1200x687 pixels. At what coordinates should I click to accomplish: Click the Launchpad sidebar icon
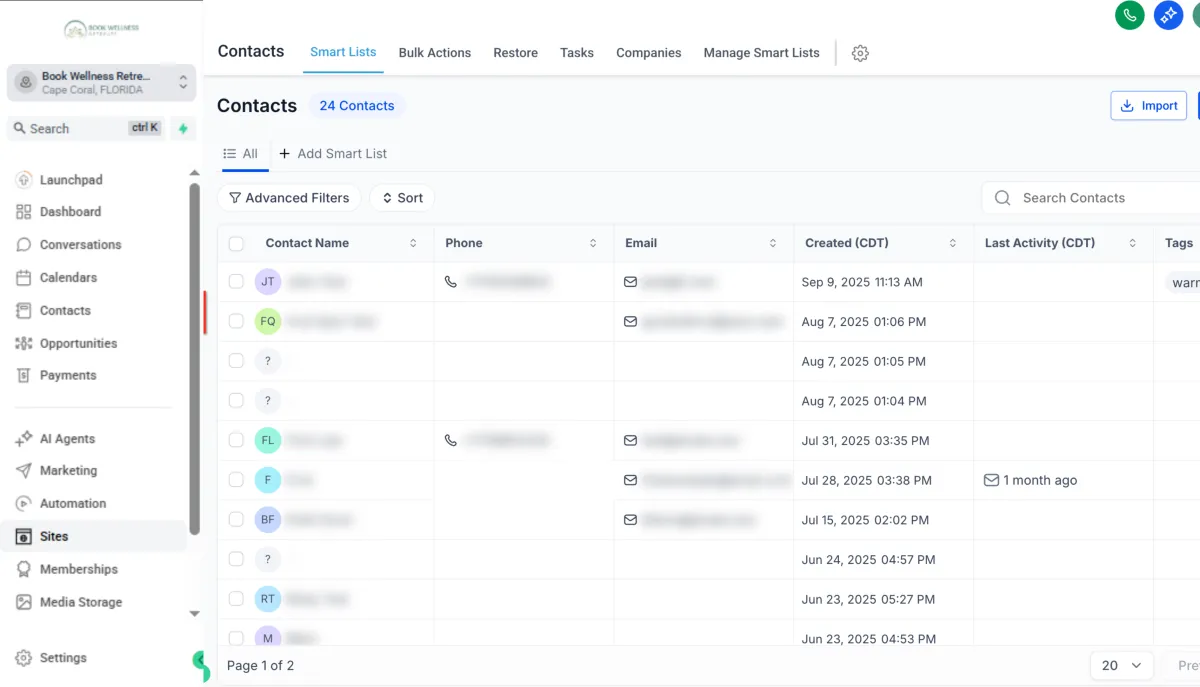tap(24, 180)
